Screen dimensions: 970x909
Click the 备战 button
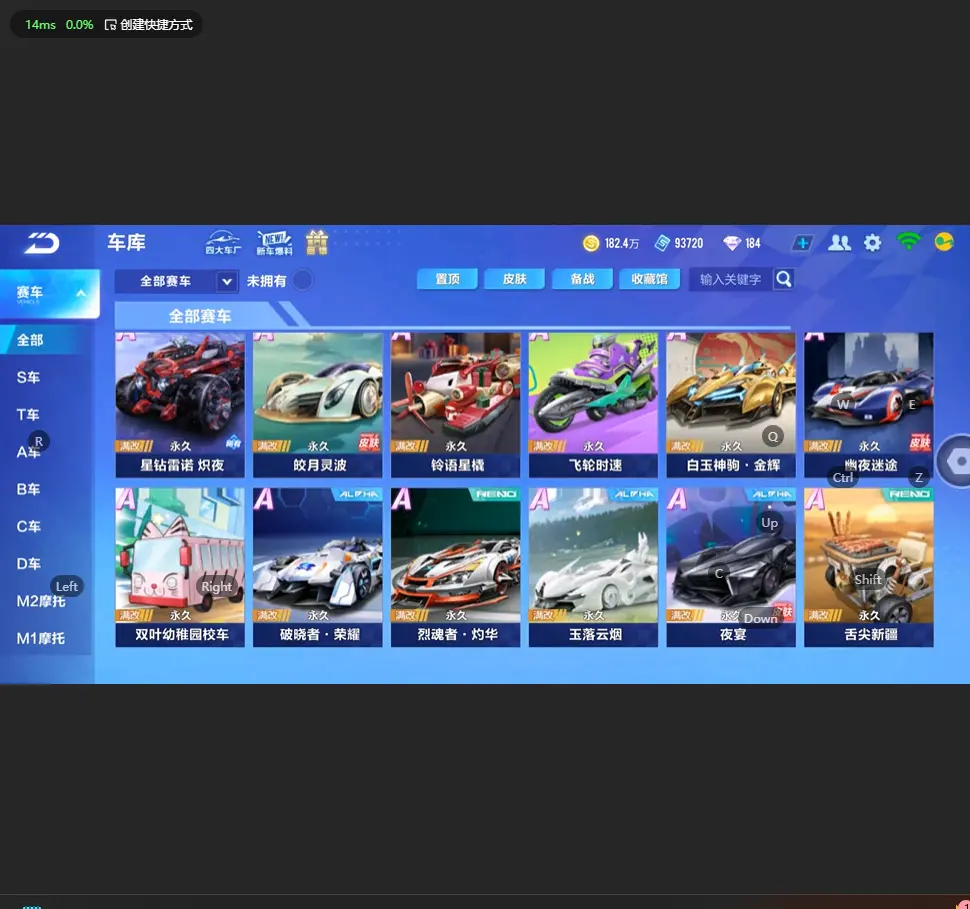click(x=582, y=279)
